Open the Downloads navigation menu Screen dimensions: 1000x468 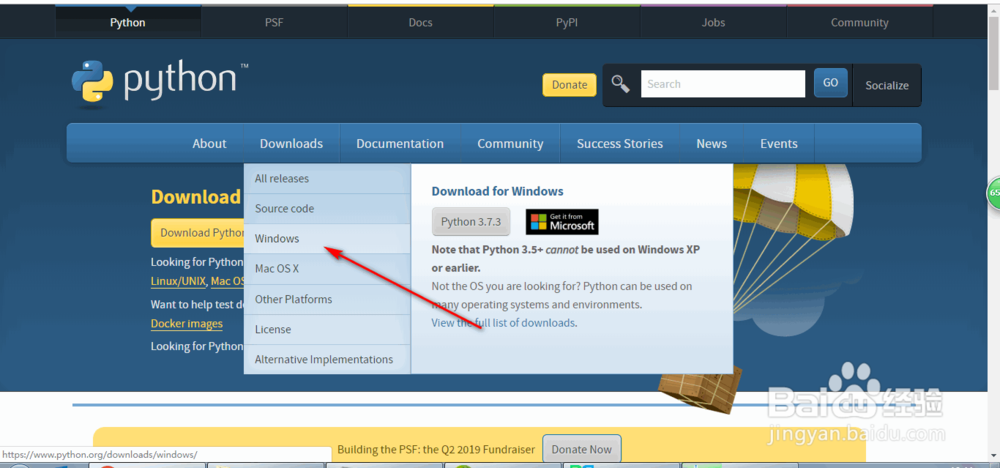point(291,143)
